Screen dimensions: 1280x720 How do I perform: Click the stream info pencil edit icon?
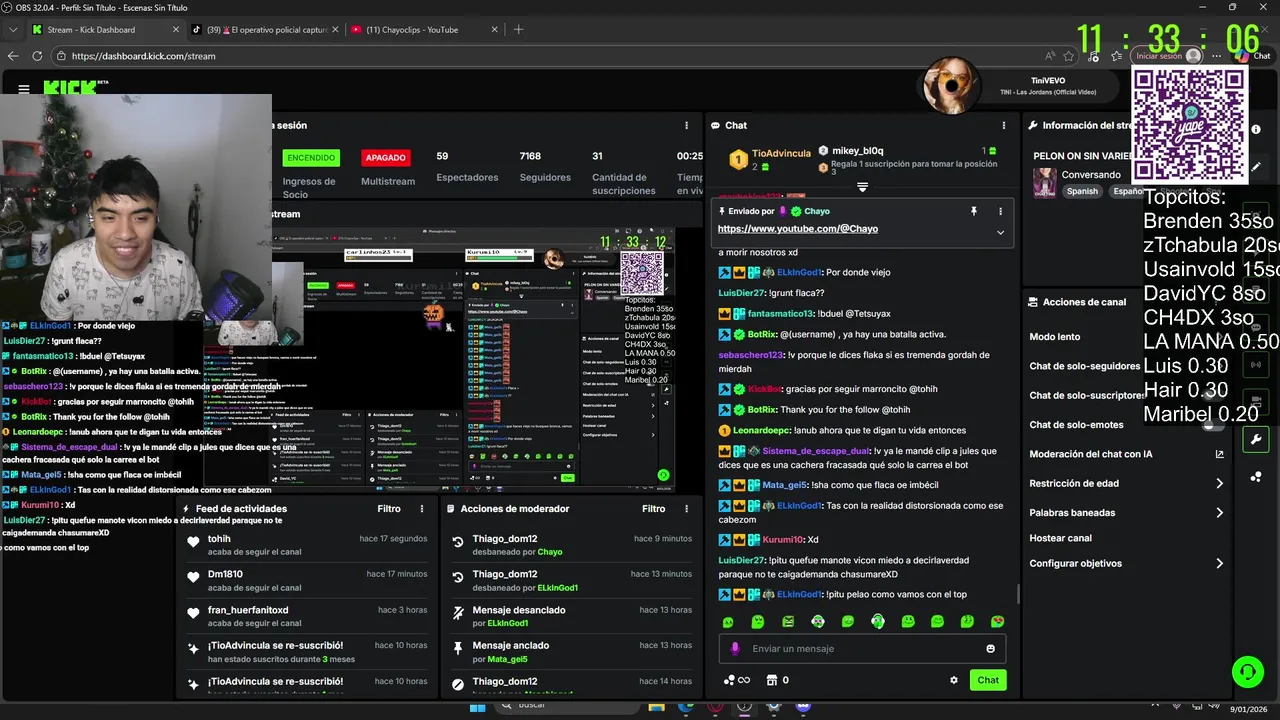tap(1256, 167)
